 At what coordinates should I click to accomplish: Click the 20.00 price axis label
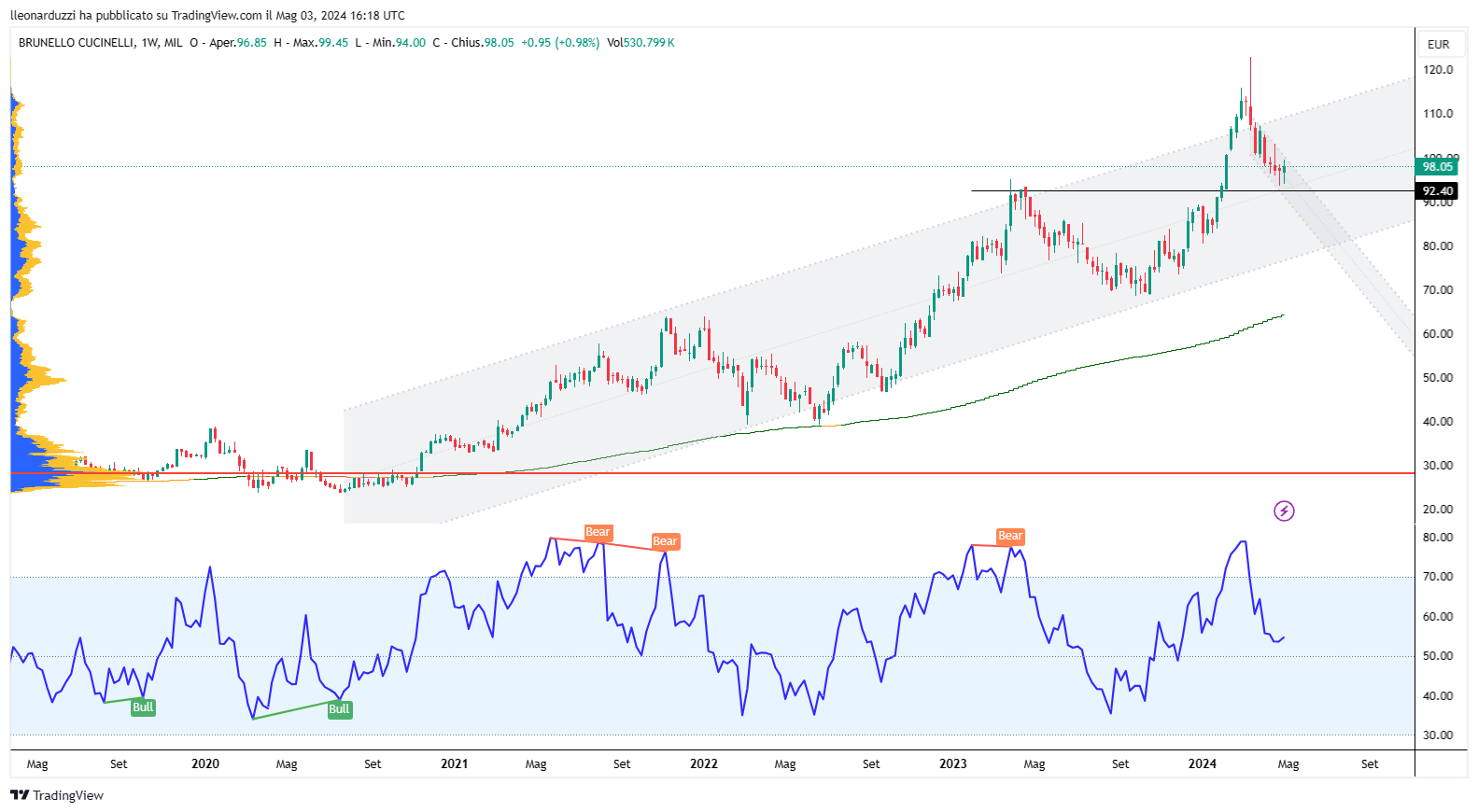[x=1438, y=510]
